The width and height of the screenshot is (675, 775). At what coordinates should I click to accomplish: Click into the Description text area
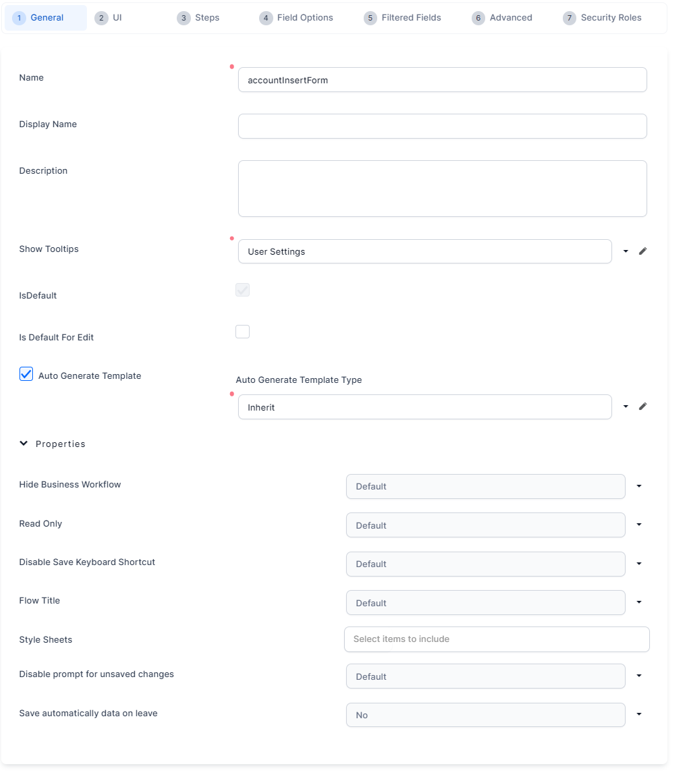442,188
